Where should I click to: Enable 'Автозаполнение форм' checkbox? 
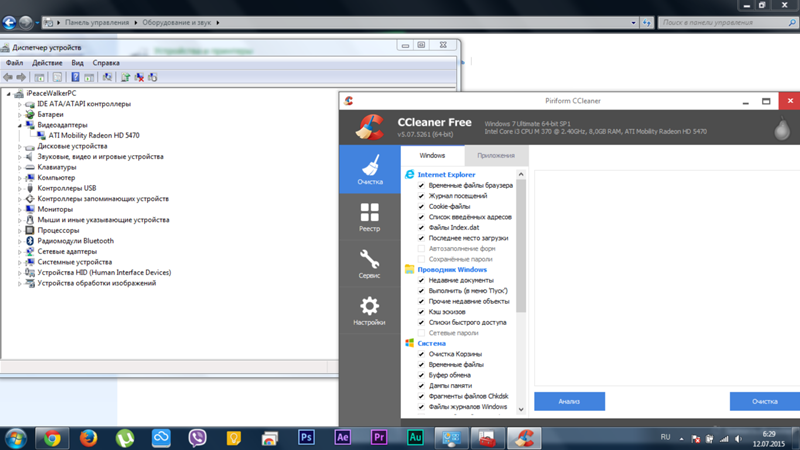(x=421, y=248)
